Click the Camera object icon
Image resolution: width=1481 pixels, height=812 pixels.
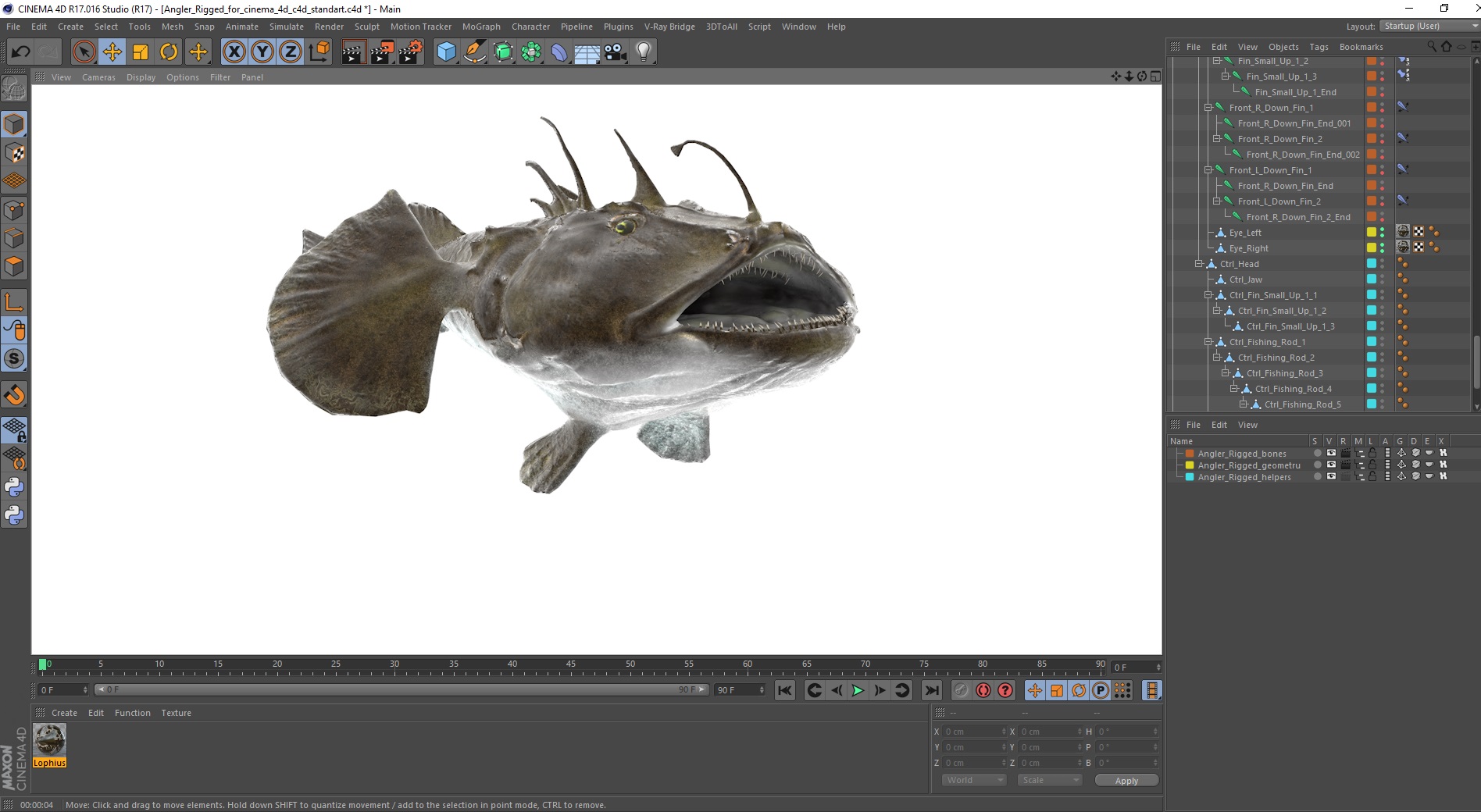pyautogui.click(x=616, y=52)
